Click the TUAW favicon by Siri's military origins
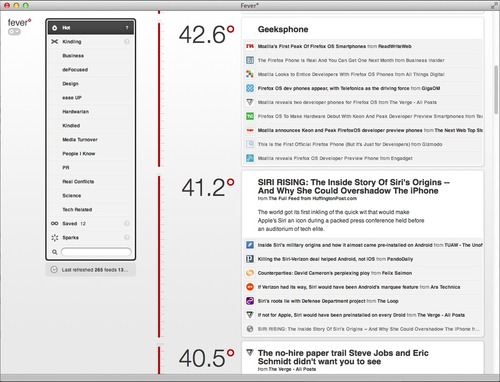500x382 pixels. pos(250,245)
